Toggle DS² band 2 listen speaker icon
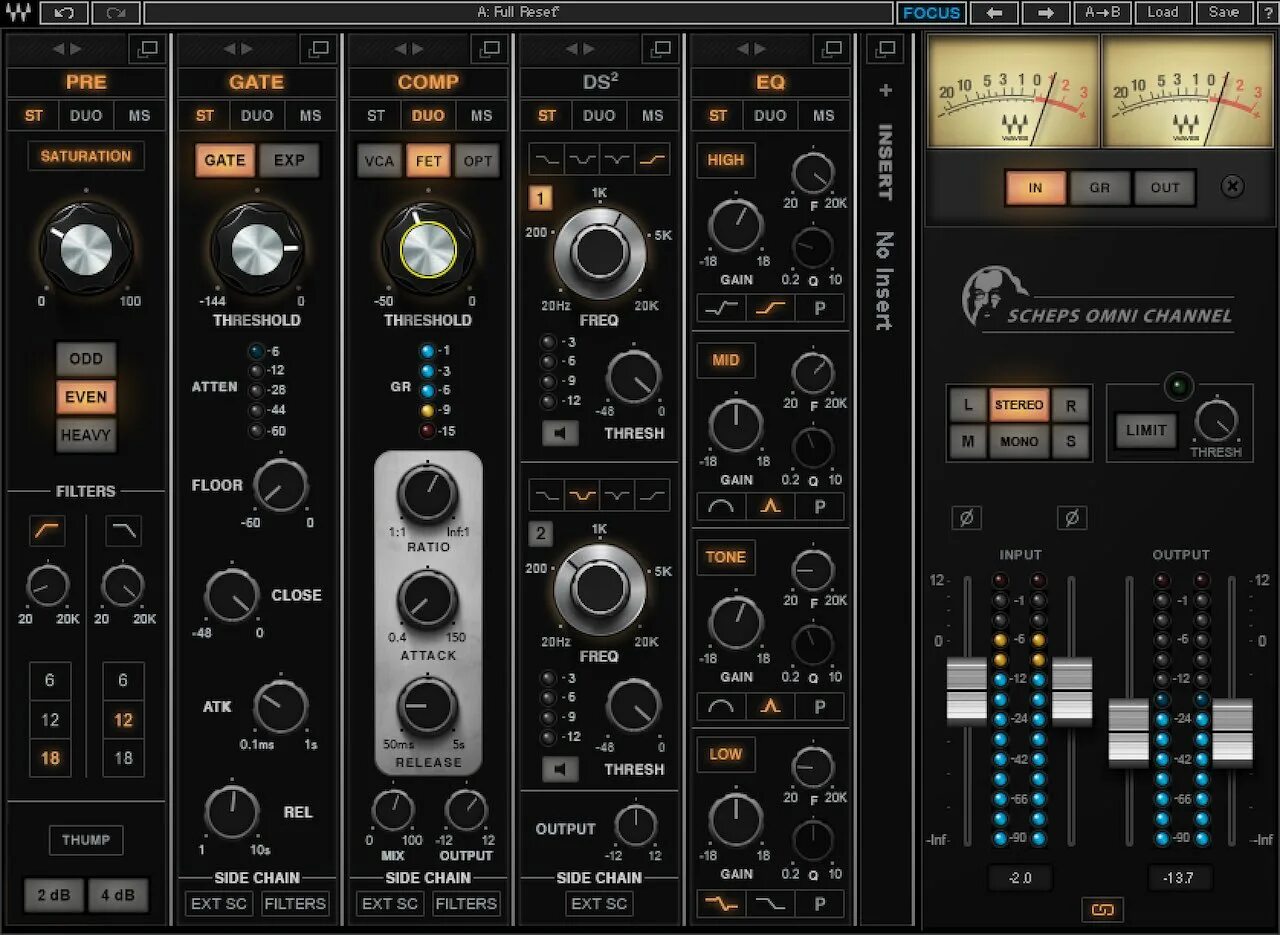The width and height of the screenshot is (1280, 935). click(560, 769)
